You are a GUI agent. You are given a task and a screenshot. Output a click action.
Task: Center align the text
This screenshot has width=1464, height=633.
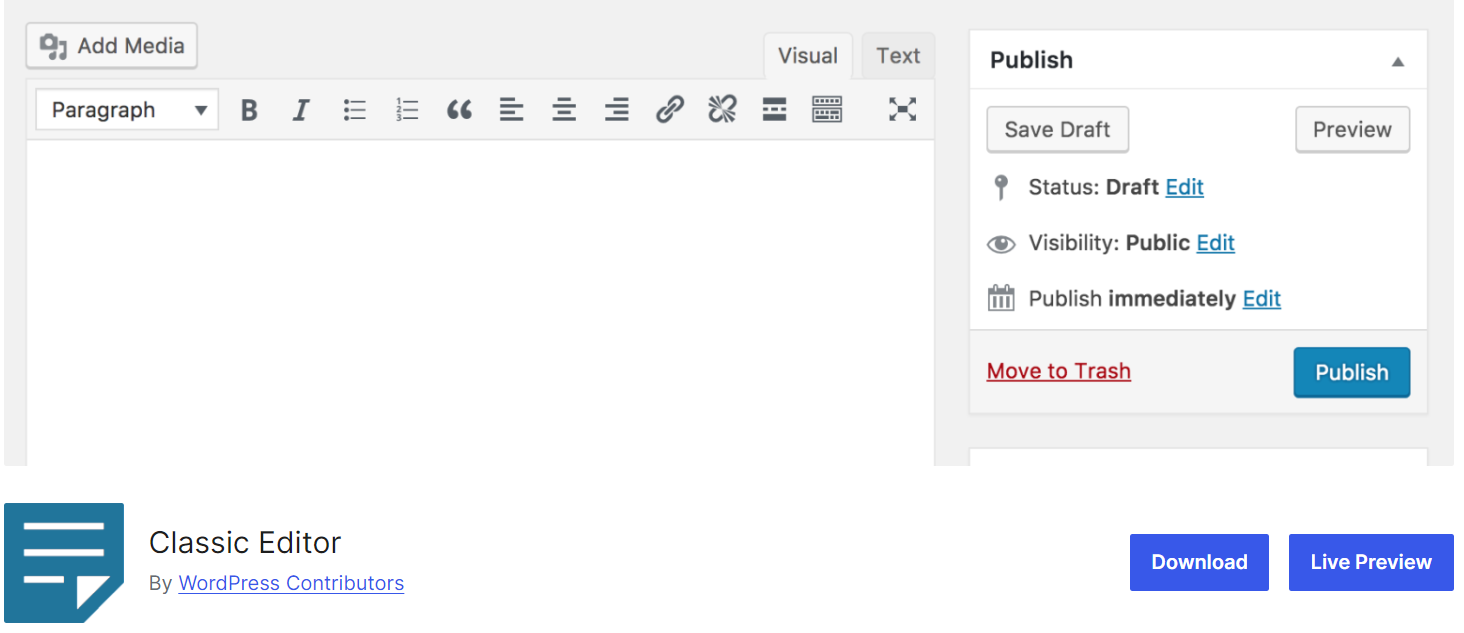pos(564,110)
